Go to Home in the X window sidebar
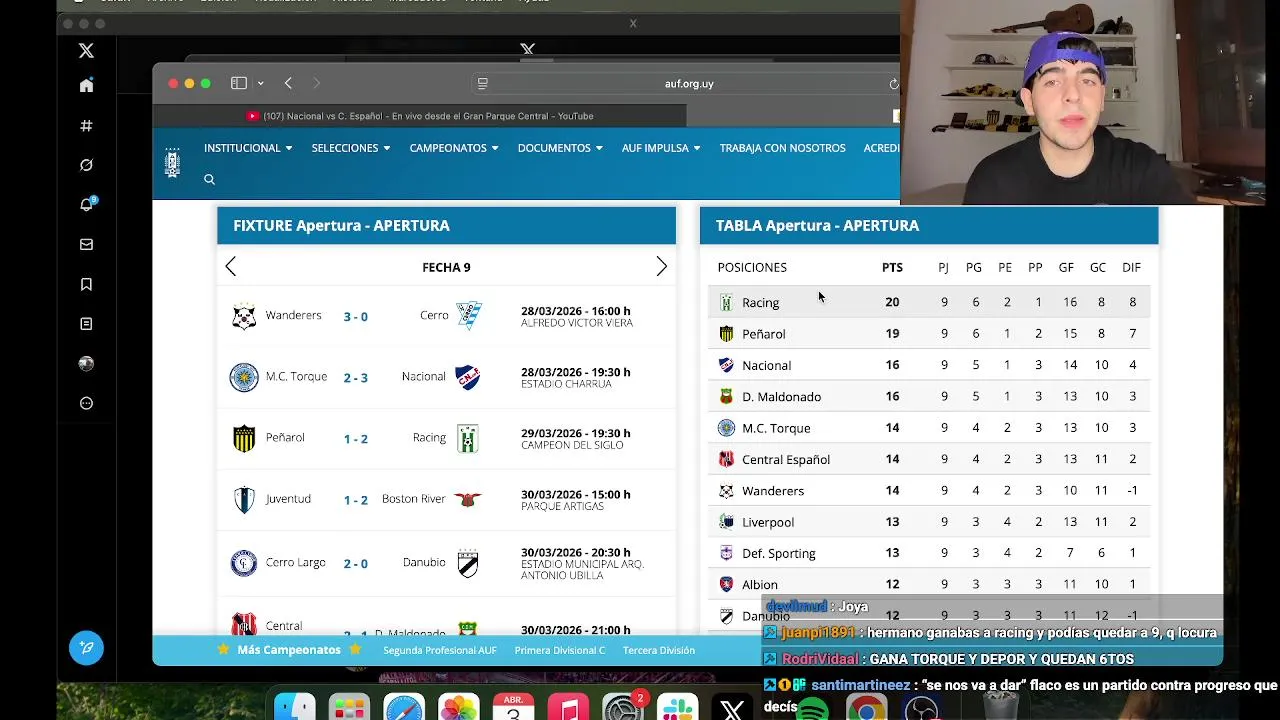Image resolution: width=1280 pixels, height=720 pixels. [86, 86]
